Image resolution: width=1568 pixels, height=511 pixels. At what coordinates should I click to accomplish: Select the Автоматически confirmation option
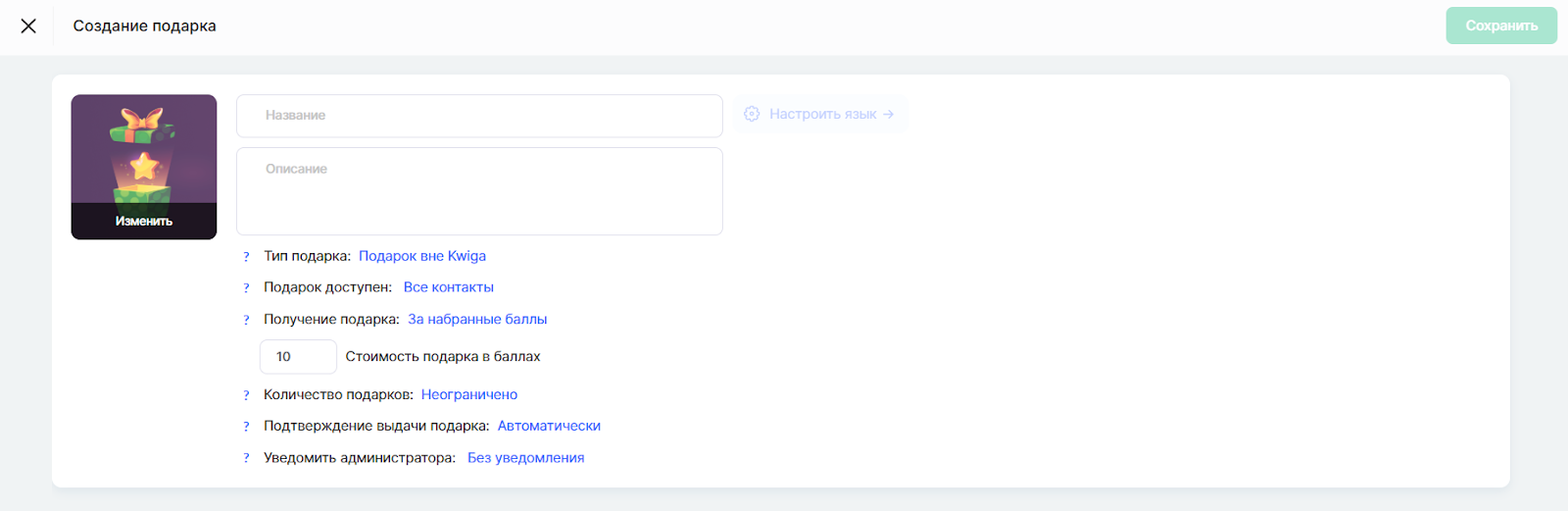(x=549, y=427)
